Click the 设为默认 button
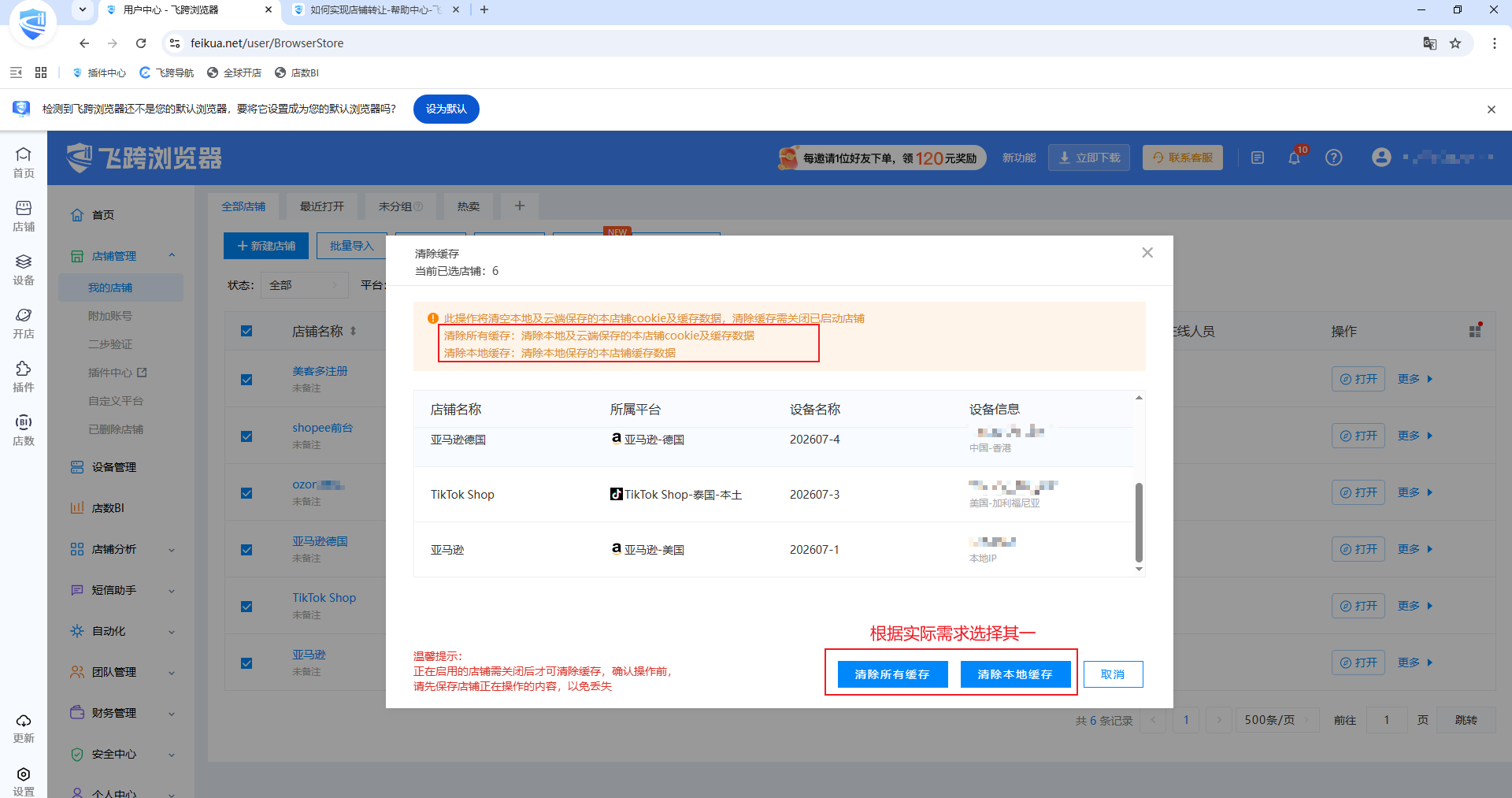Image resolution: width=1512 pixels, height=798 pixels. [x=447, y=109]
